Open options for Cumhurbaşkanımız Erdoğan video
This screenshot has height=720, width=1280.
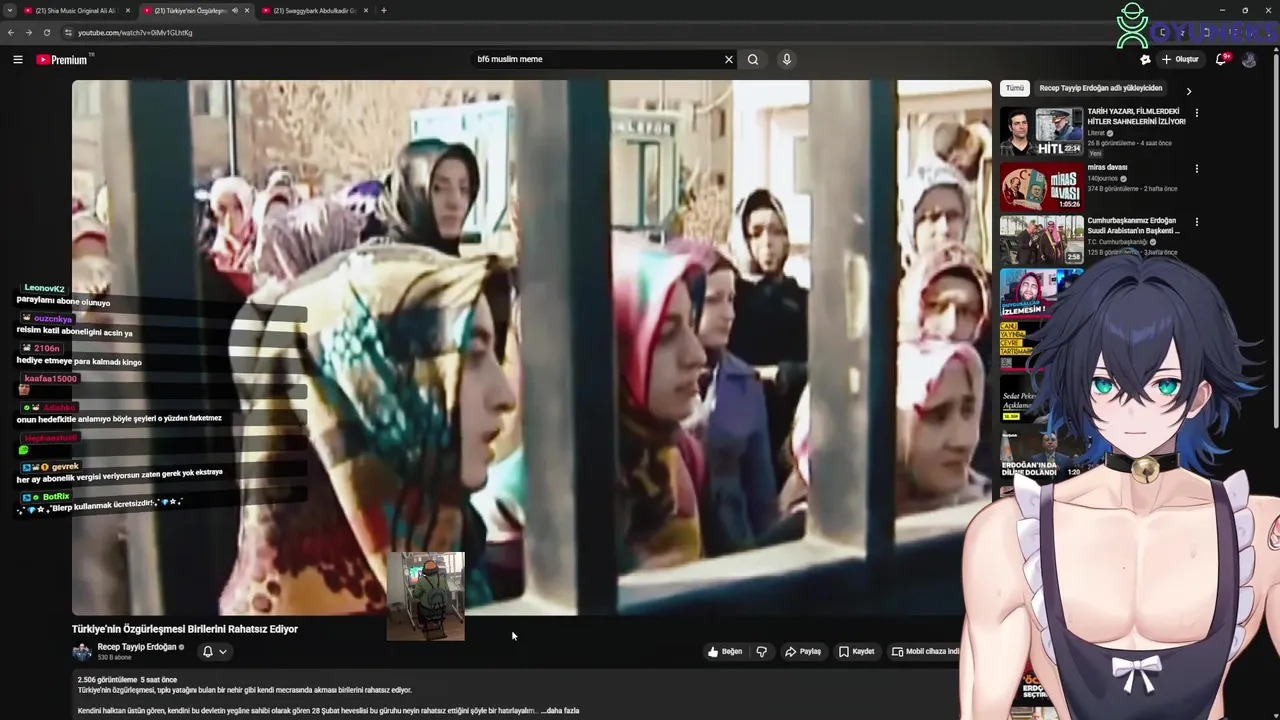pos(1197,222)
